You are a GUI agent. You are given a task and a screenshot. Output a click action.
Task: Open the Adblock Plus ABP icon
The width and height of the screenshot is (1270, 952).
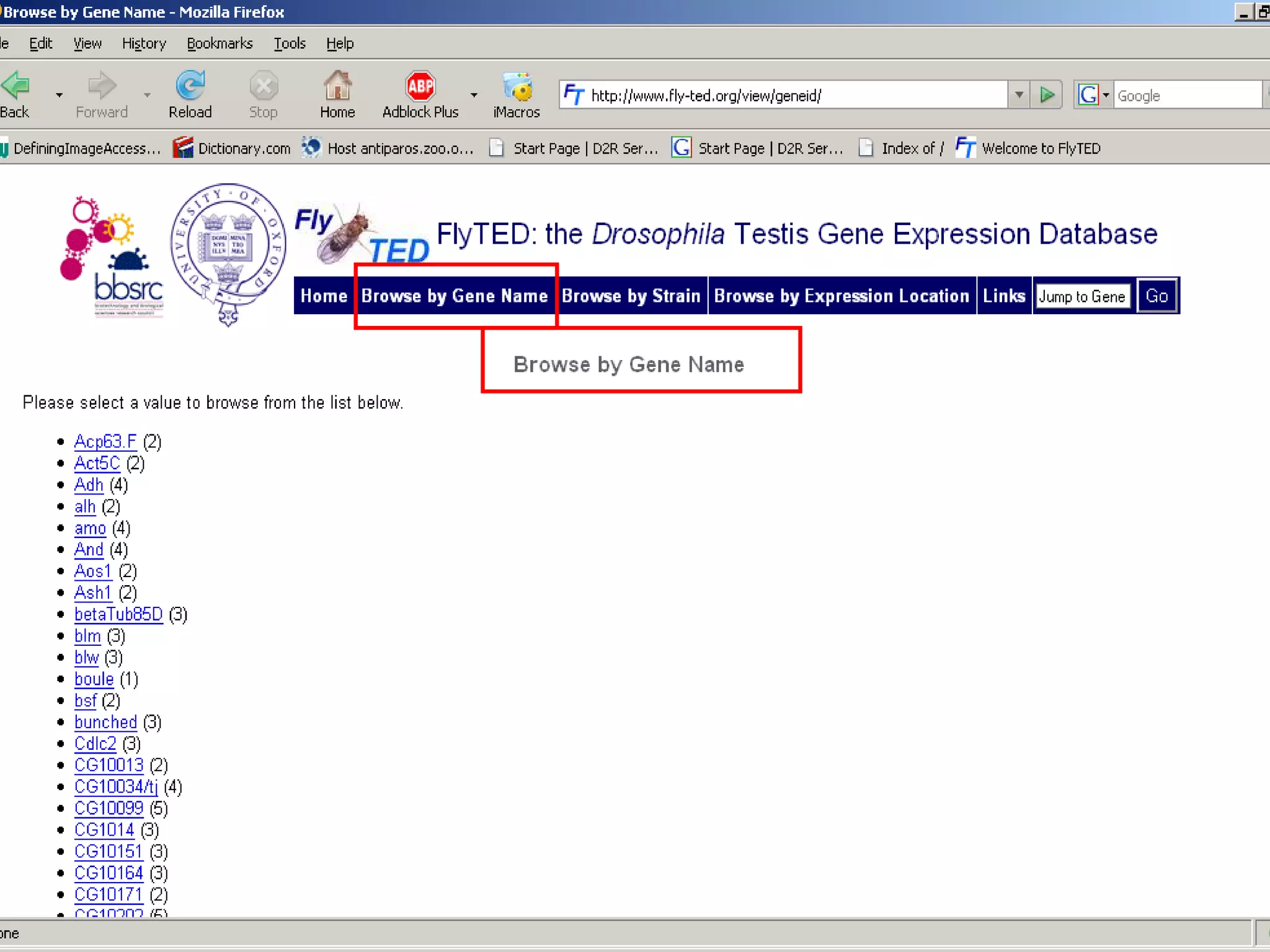point(420,86)
